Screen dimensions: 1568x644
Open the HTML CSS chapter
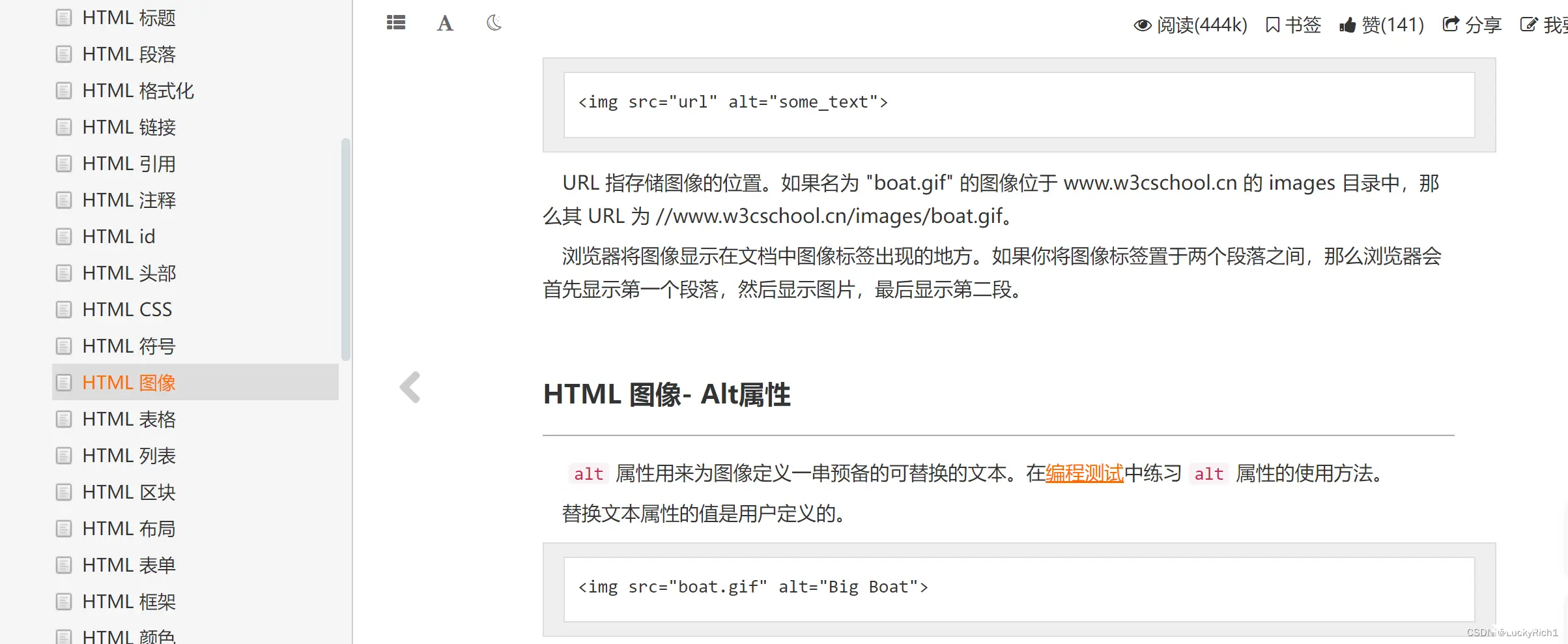[127, 310]
